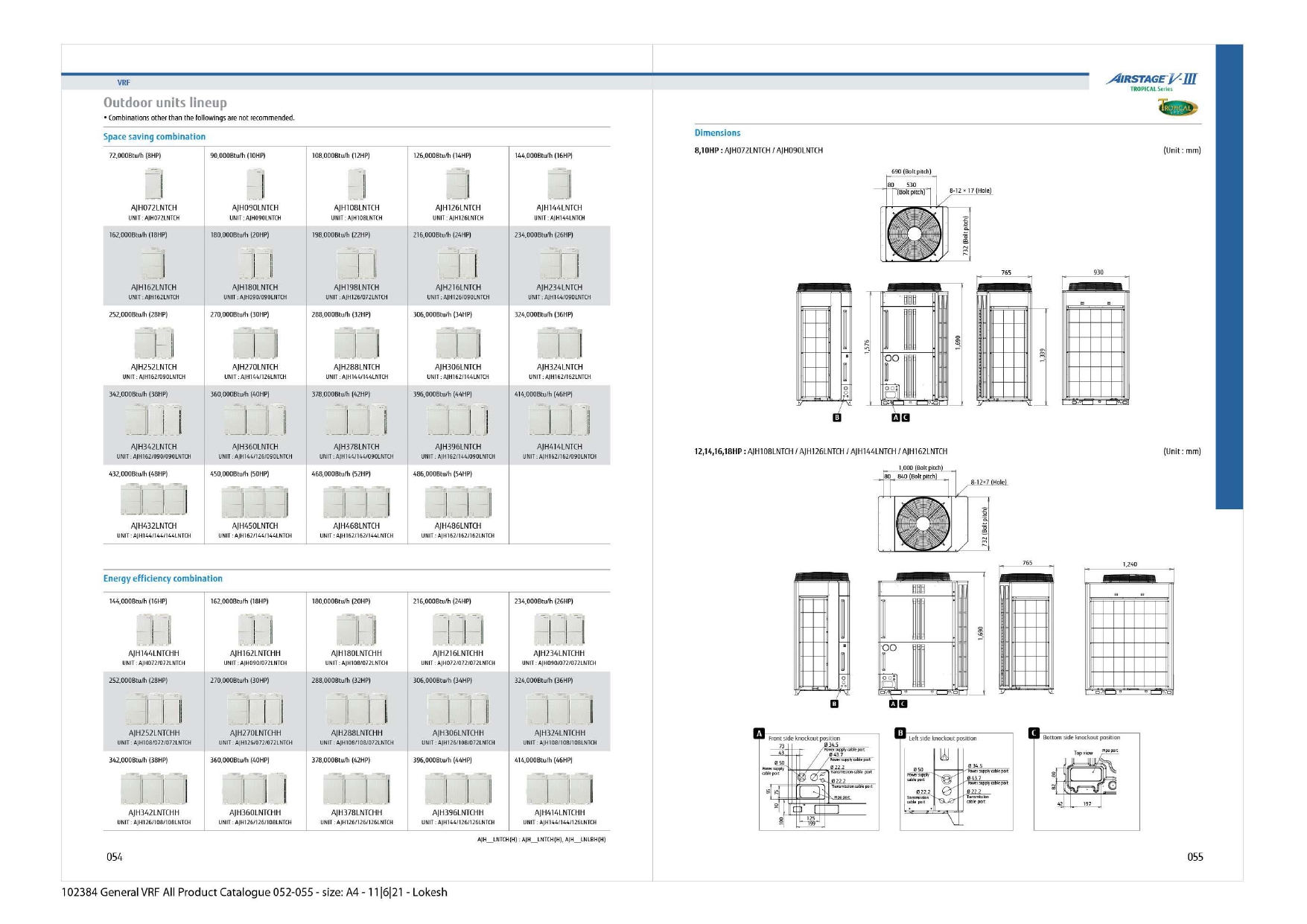Click the AJH252LNTCHH product image
1307x924 pixels.
pyautogui.click(x=153, y=709)
